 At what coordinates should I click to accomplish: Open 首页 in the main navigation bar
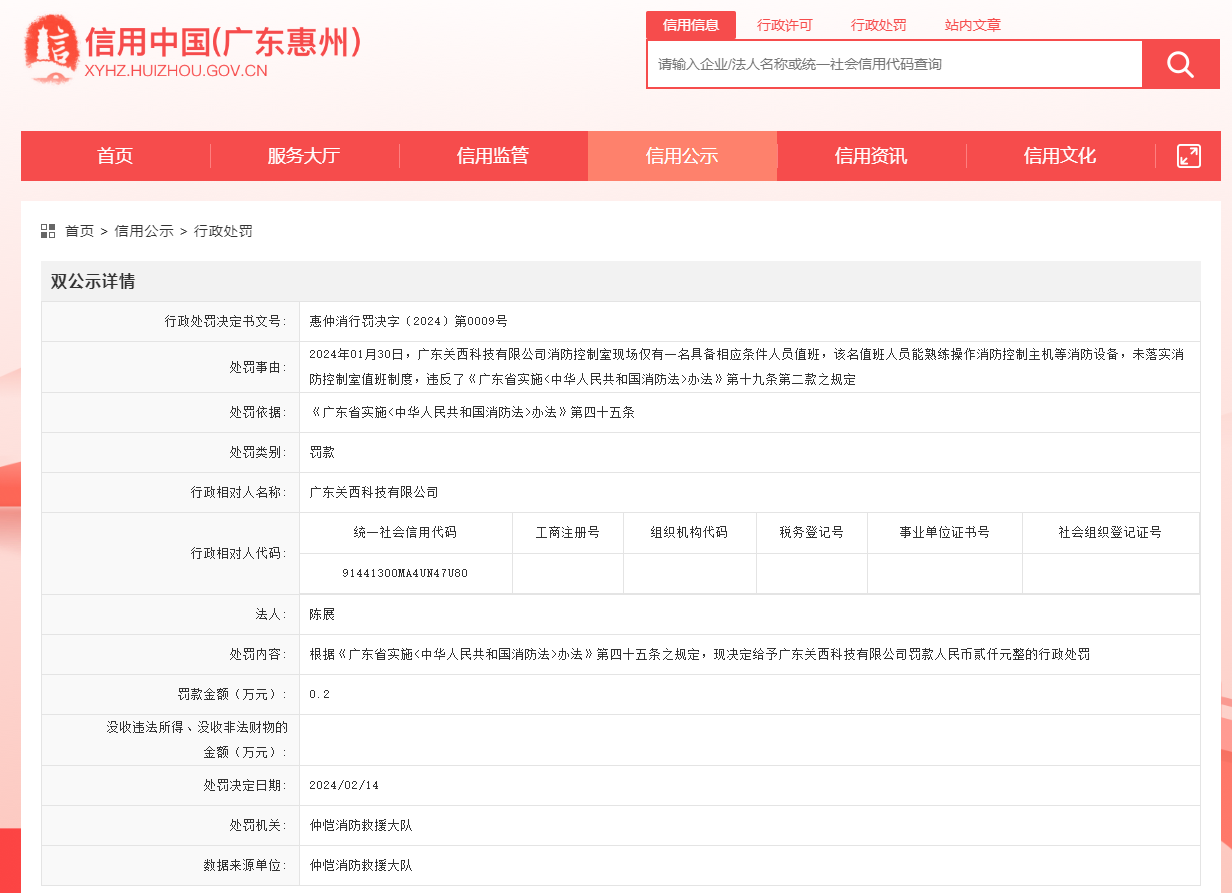[115, 156]
